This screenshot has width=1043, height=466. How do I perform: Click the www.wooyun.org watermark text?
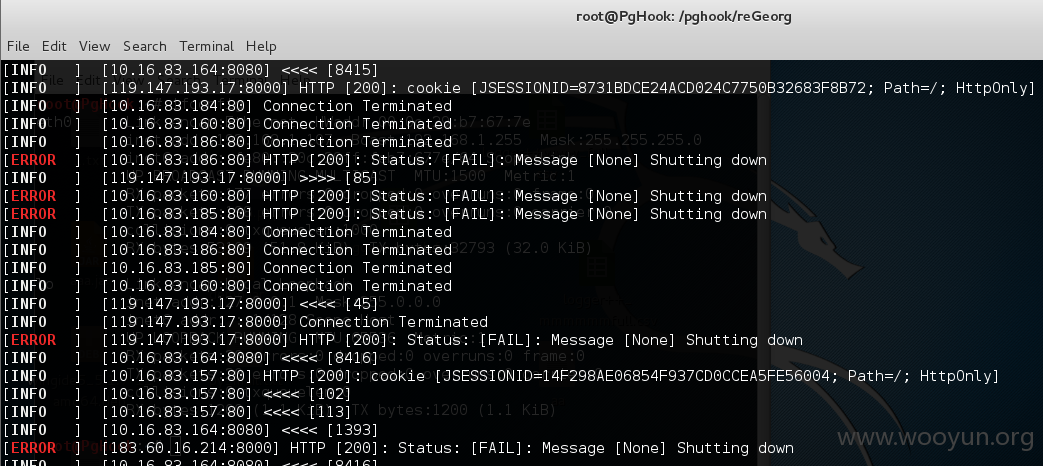[935, 438]
